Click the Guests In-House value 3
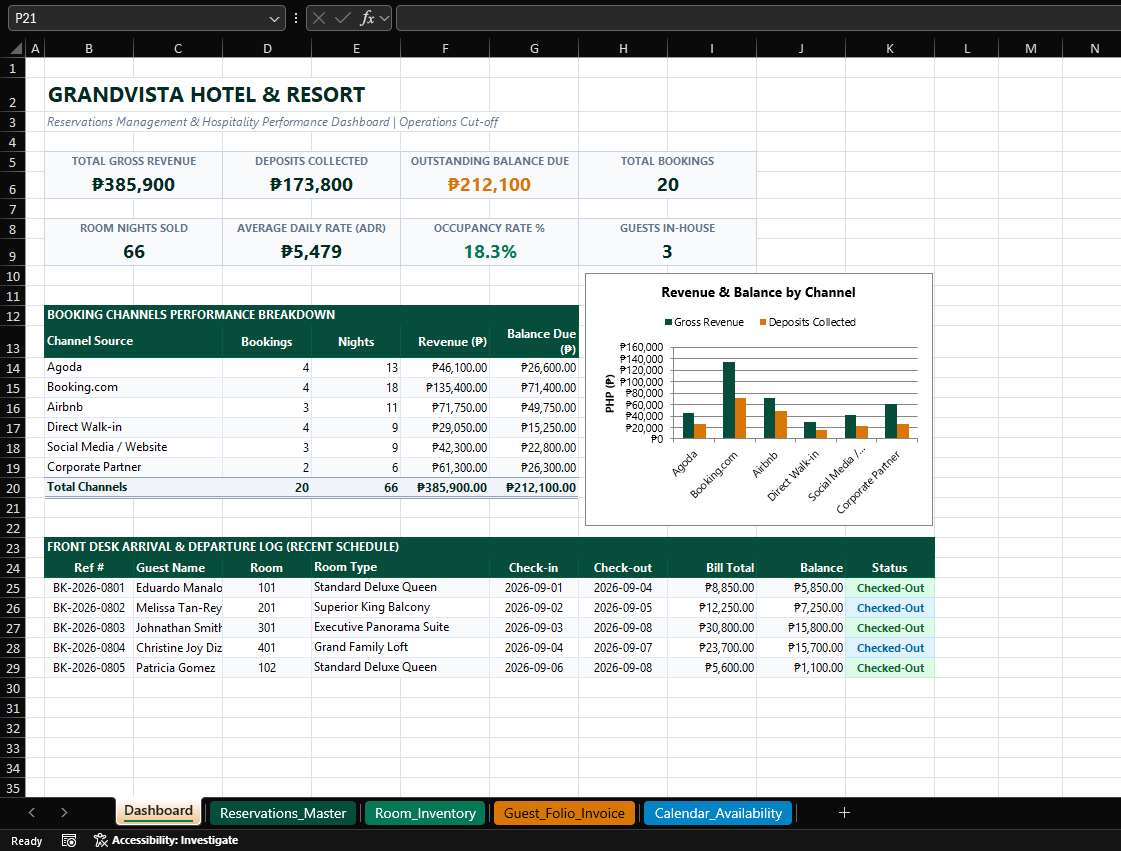 (x=667, y=252)
